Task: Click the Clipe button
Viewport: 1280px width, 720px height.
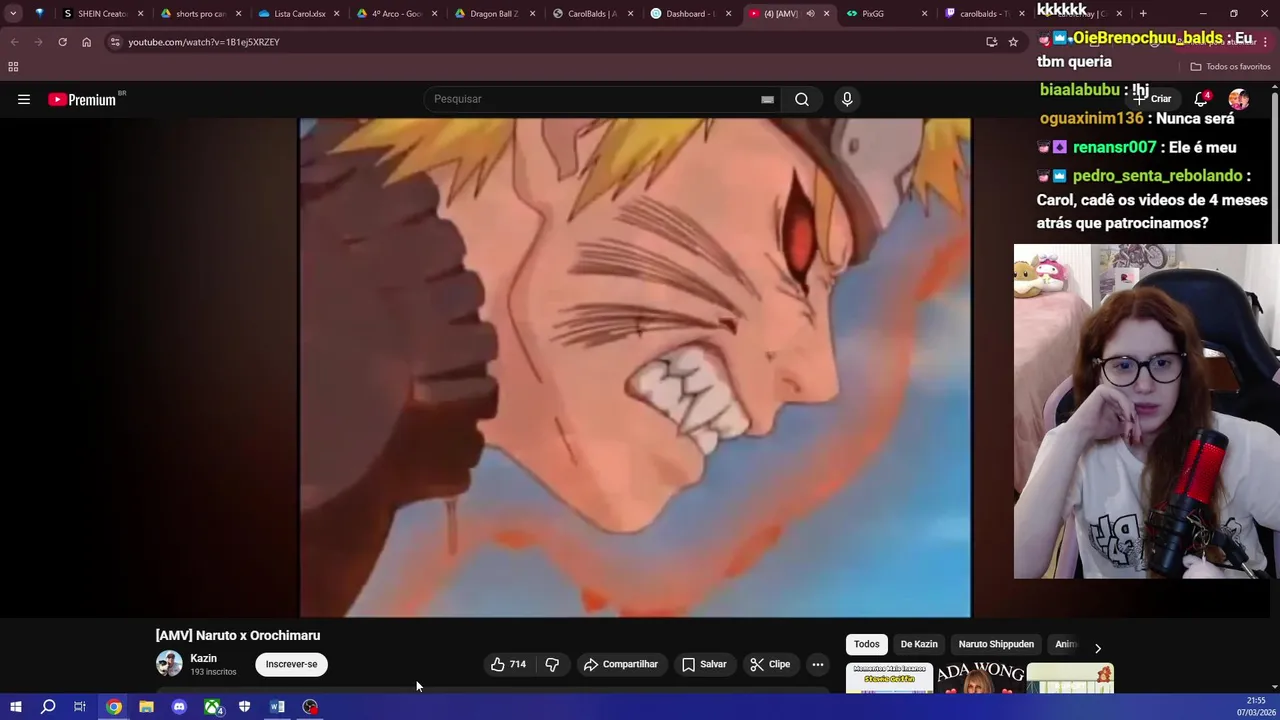Action: (771, 664)
